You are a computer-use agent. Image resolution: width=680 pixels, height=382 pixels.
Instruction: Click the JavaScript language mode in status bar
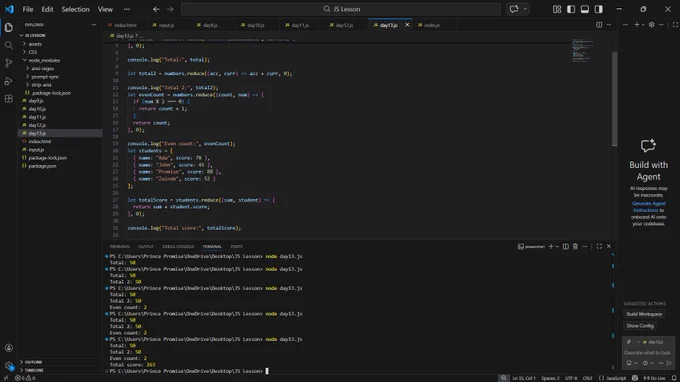click(x=616, y=378)
